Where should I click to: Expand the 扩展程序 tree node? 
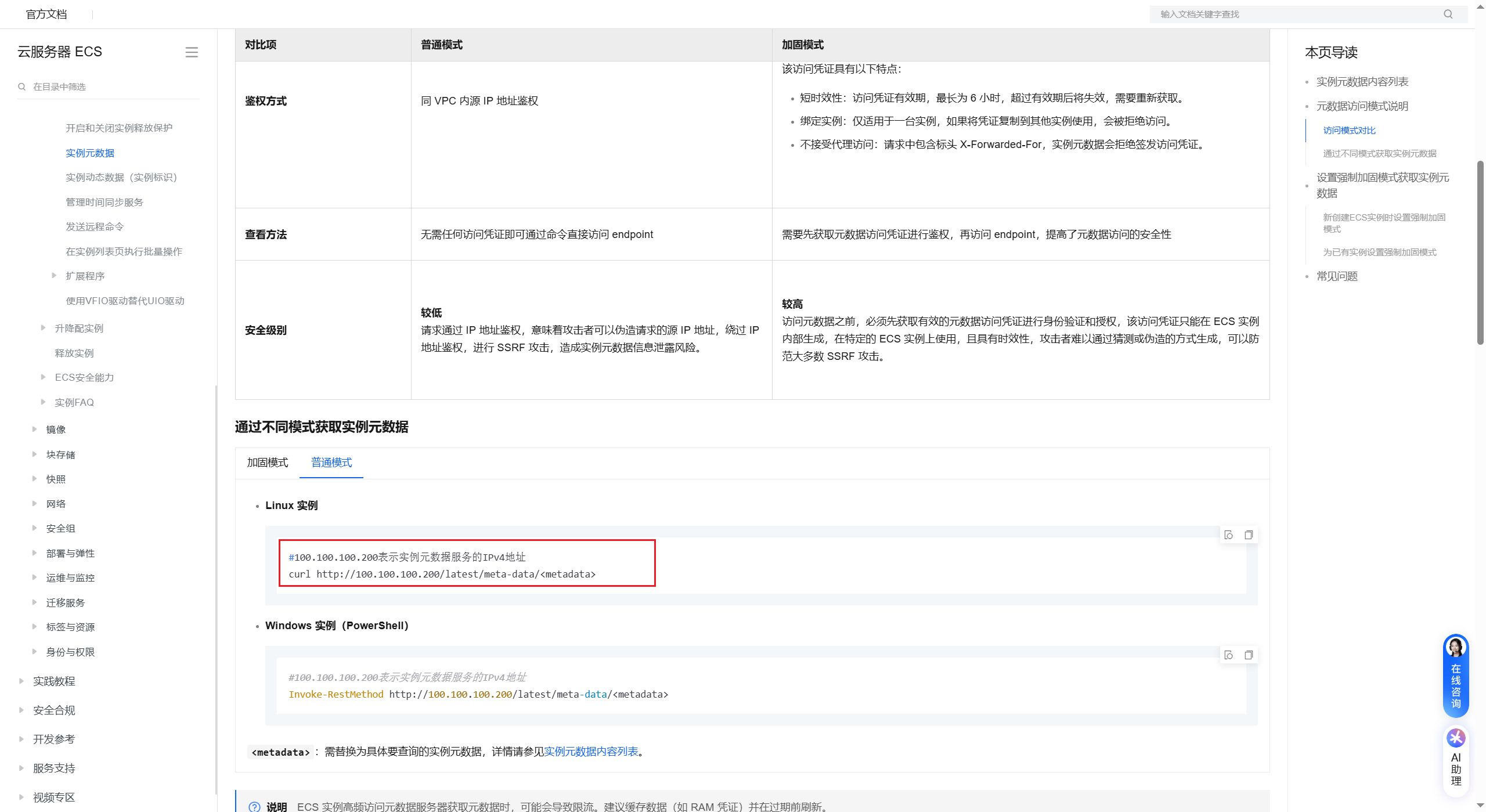[54, 276]
